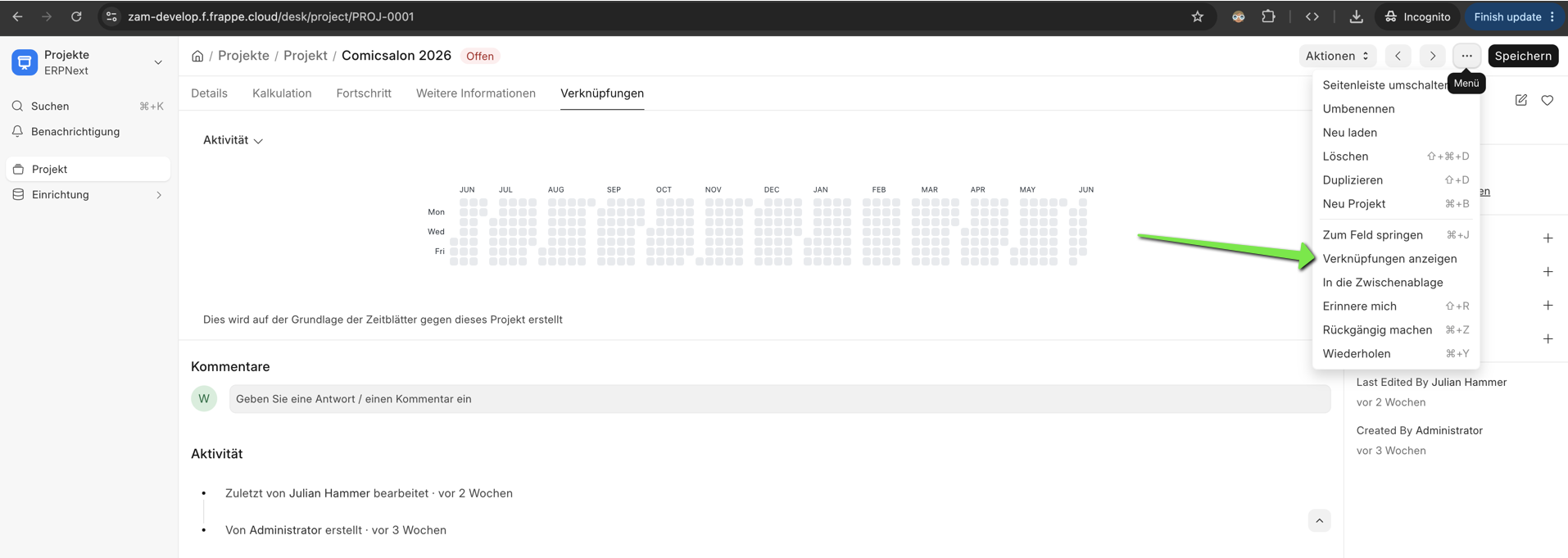Click the home icon in breadcrumb
Image resolution: width=1568 pixels, height=558 pixels.
coord(197,56)
